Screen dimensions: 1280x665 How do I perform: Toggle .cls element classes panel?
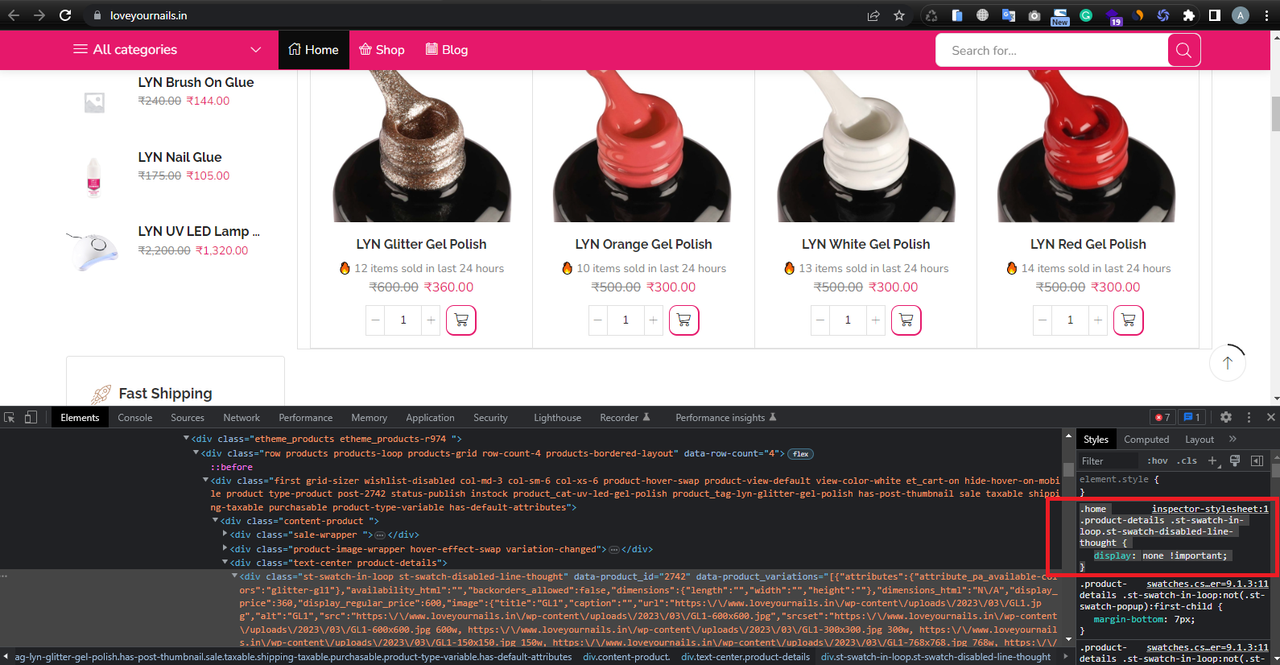pos(1187,461)
